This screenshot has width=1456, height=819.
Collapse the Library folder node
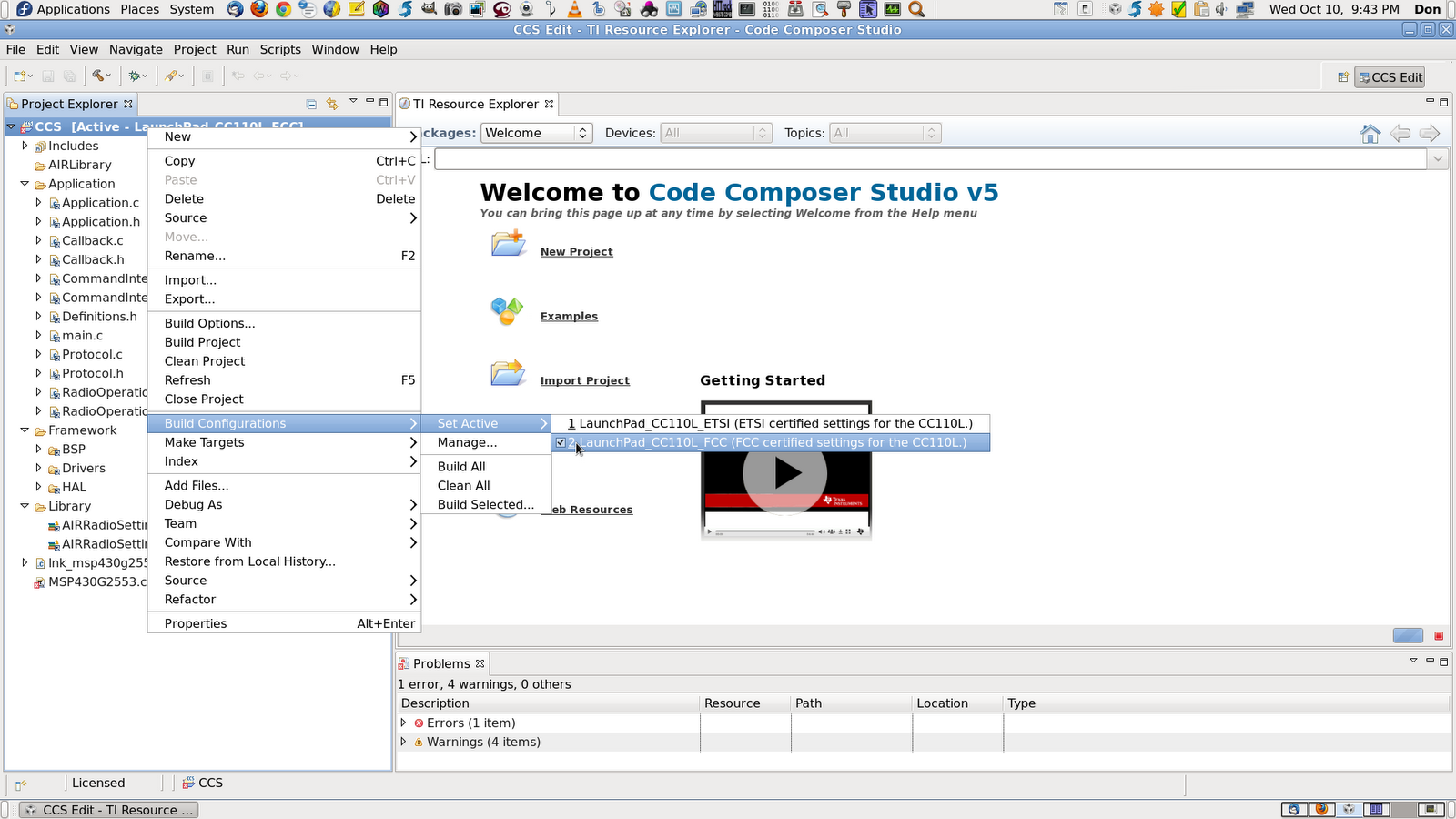[25, 506]
